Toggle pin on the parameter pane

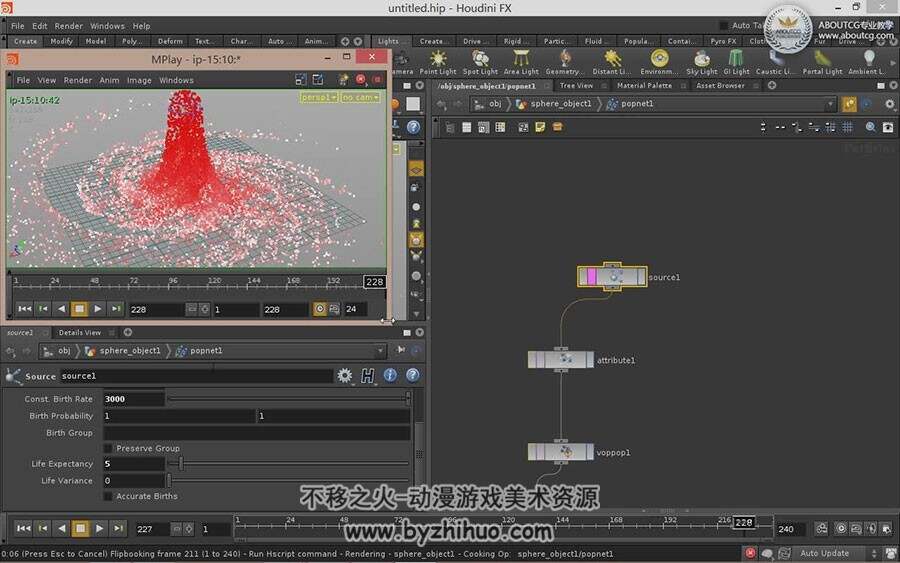point(401,350)
